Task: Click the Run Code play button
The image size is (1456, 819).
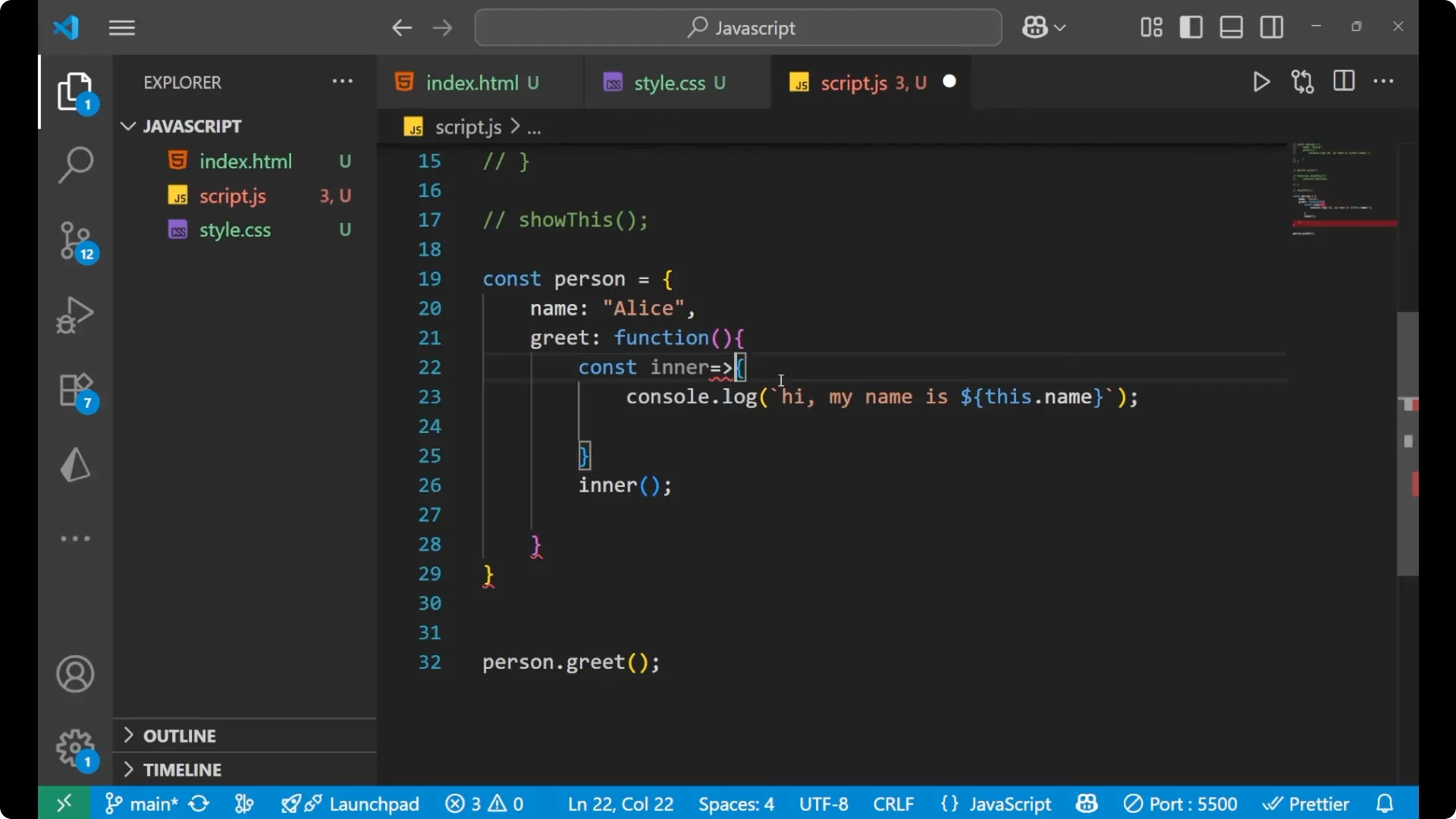Action: pos(1261,82)
